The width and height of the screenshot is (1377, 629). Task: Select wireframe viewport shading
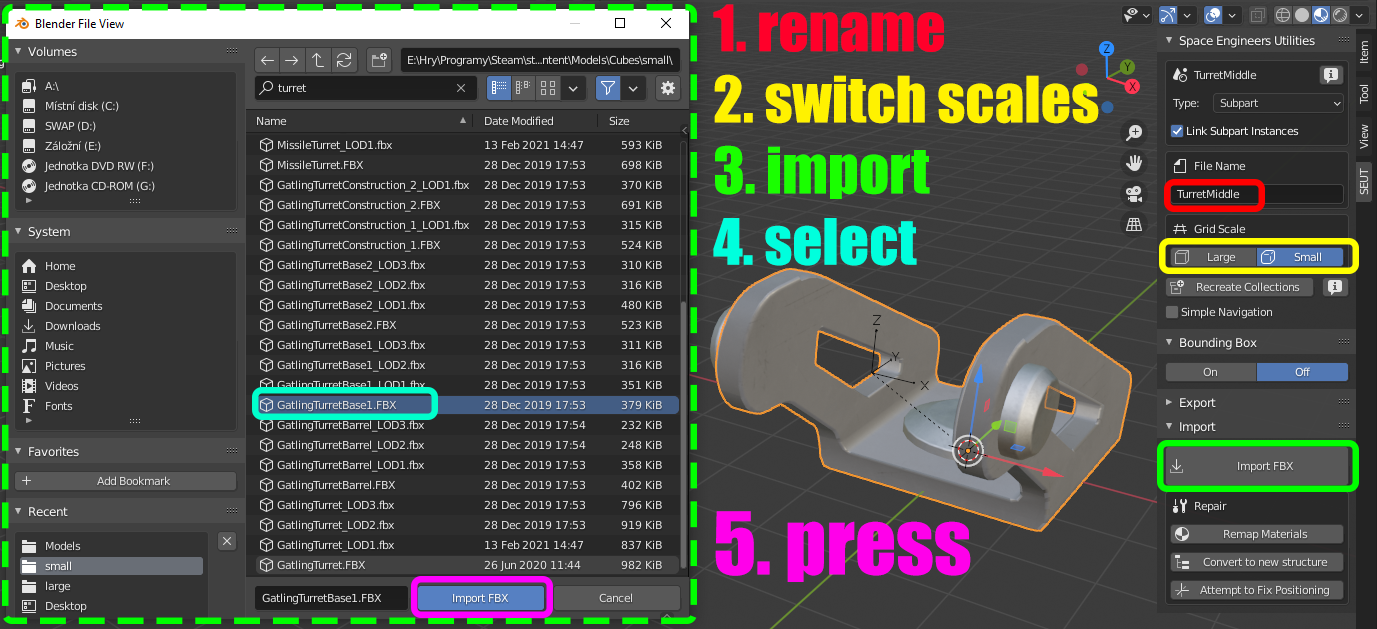coord(1284,15)
